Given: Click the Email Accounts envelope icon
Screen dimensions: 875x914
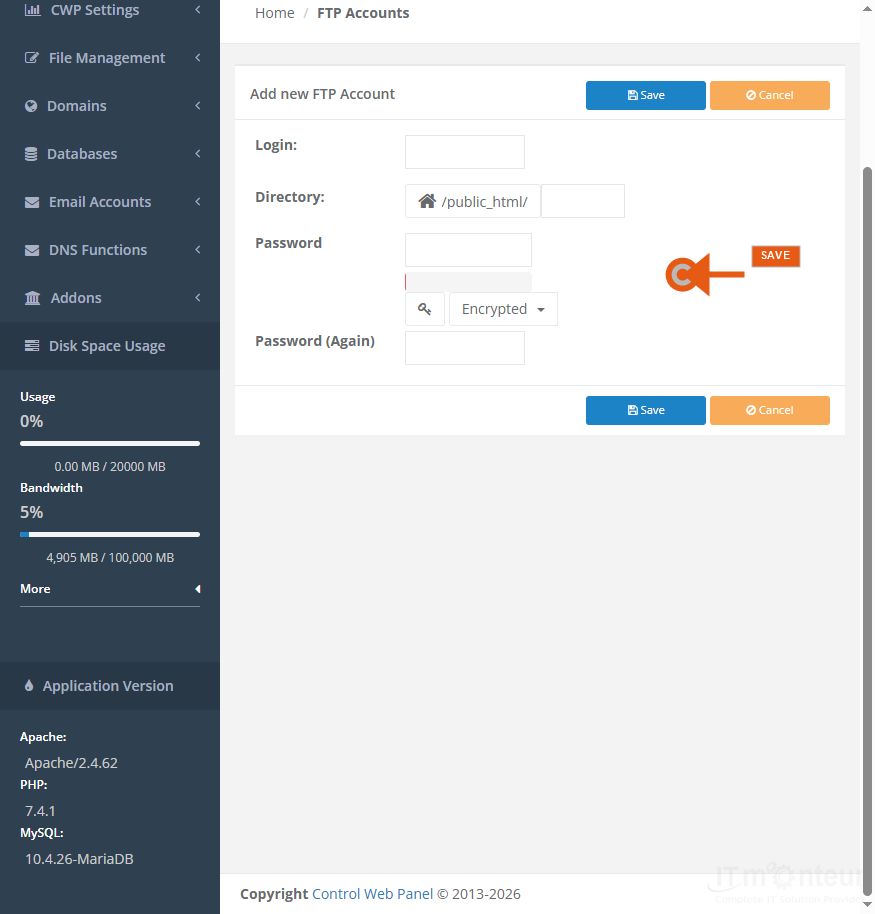Looking at the screenshot, I should (x=32, y=202).
